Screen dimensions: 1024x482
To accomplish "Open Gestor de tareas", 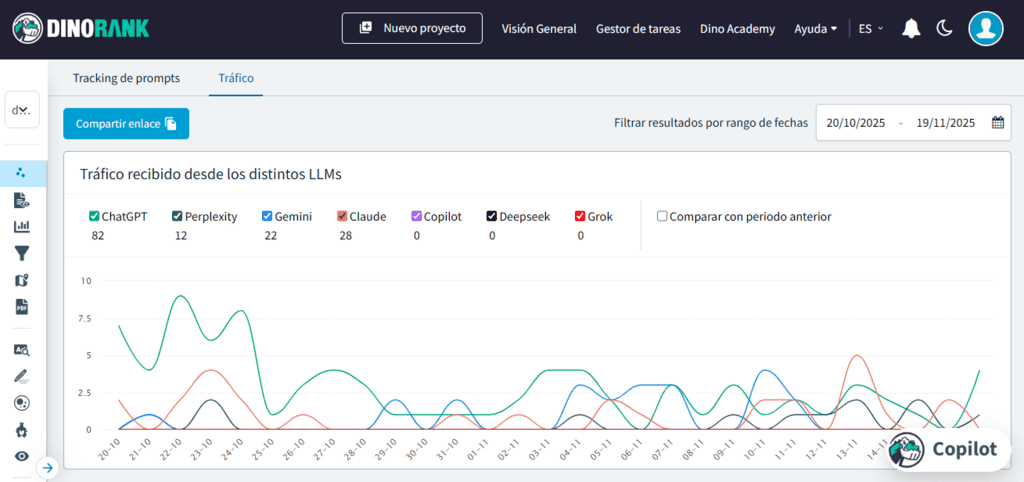I will pos(638,29).
